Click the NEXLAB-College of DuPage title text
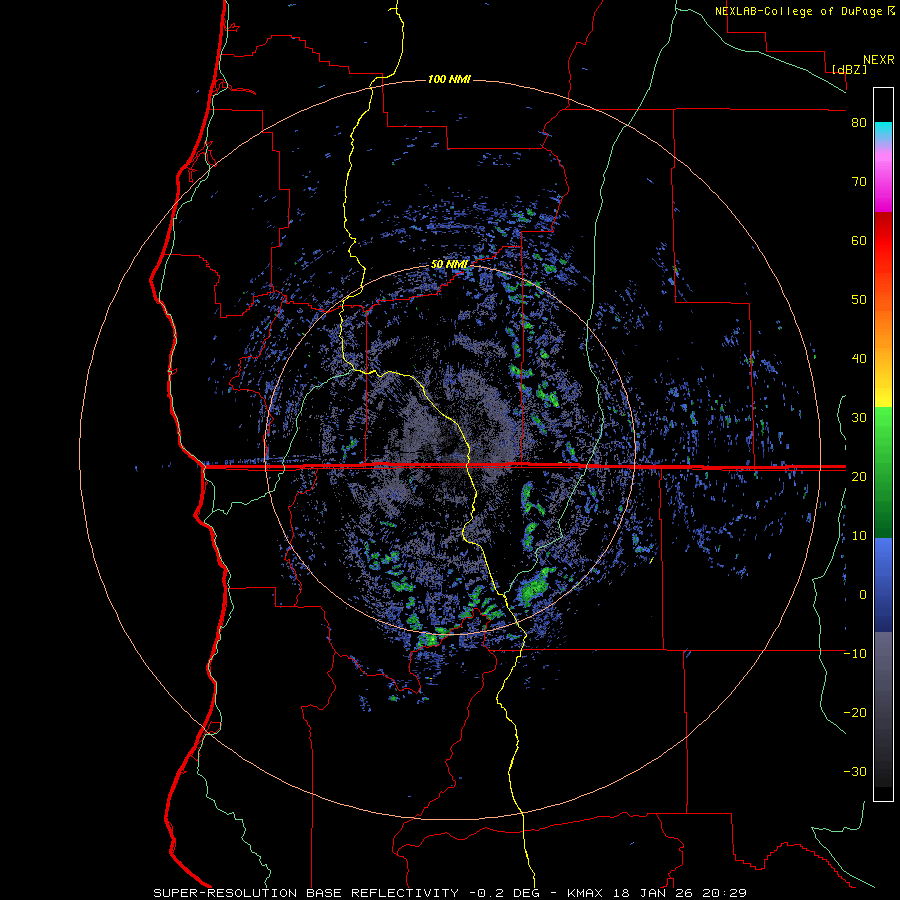 pos(800,11)
